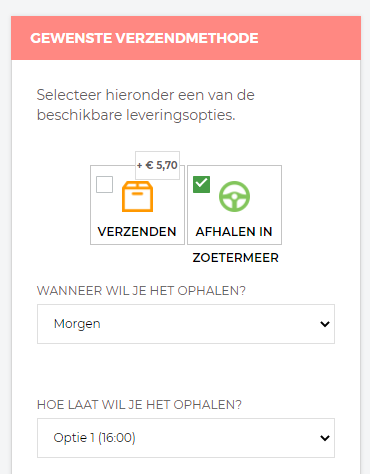
Task: Click the white checkmark inside the green box
Action: tap(201, 183)
